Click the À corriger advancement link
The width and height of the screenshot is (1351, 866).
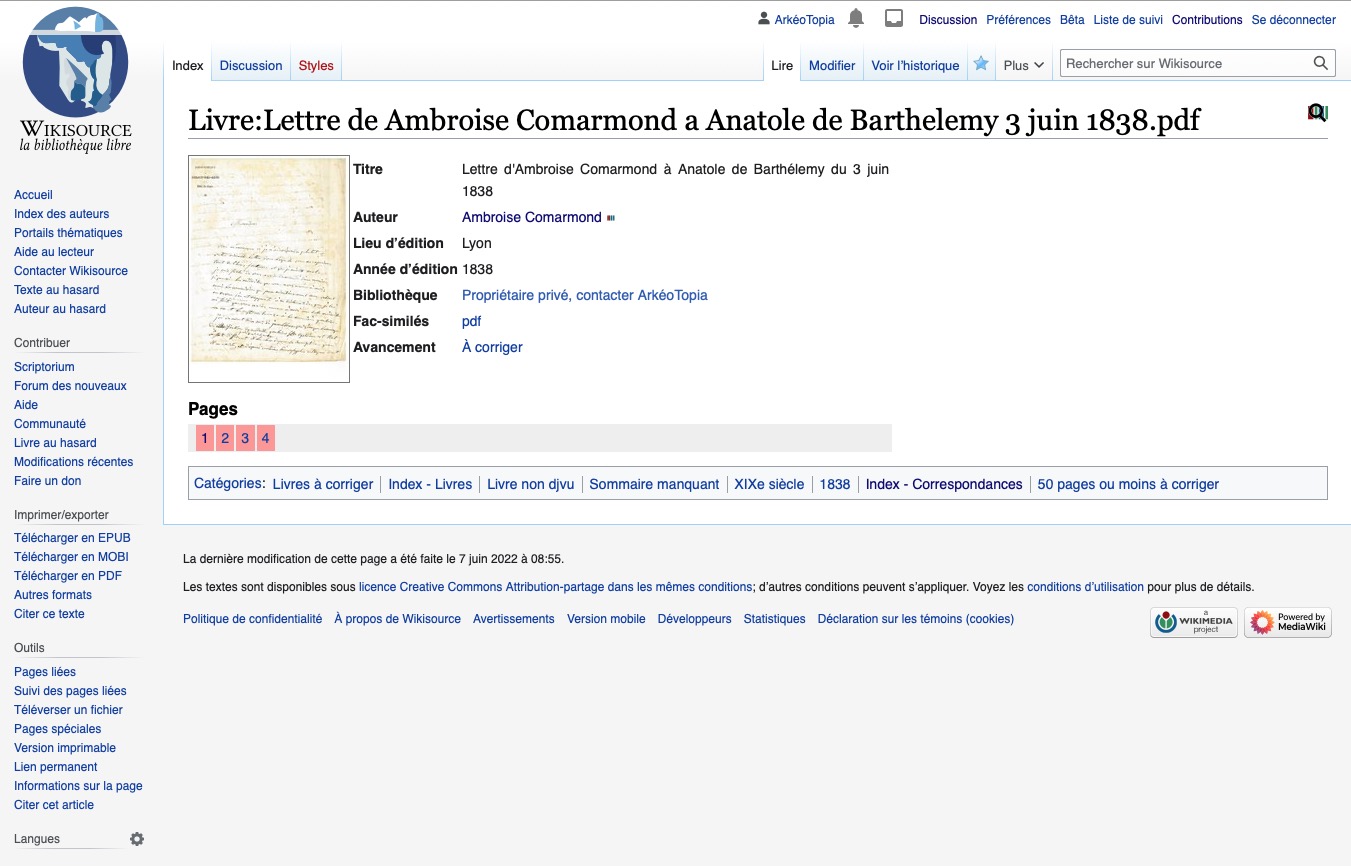coord(492,347)
